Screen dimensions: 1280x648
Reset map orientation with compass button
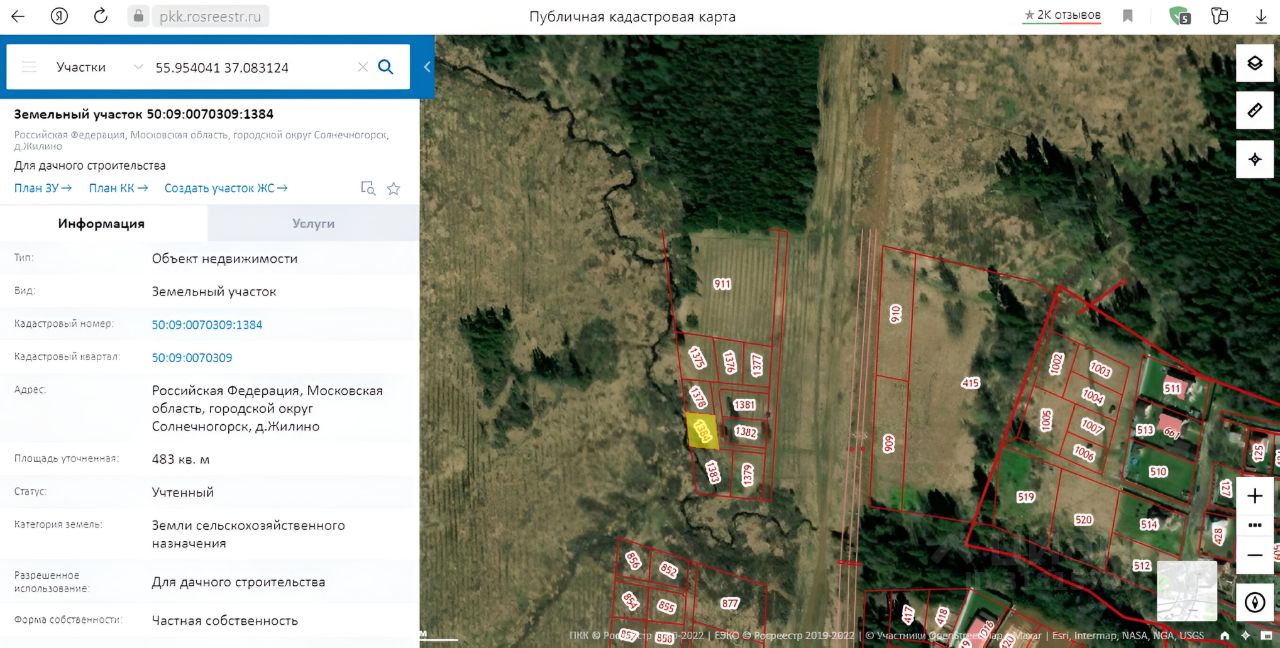pos(1255,602)
